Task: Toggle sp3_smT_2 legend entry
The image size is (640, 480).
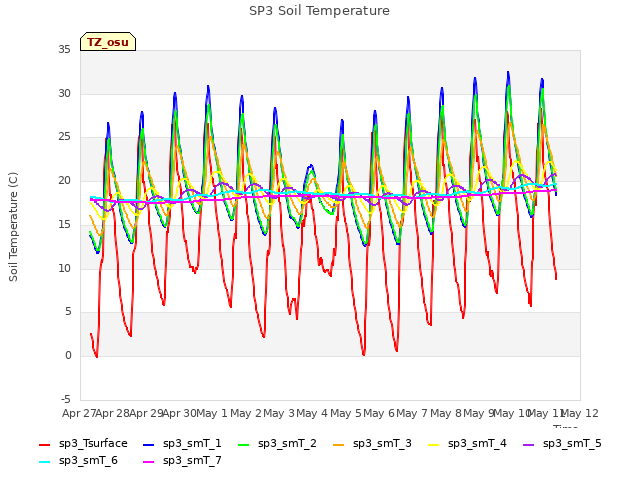Action: click(x=277, y=444)
